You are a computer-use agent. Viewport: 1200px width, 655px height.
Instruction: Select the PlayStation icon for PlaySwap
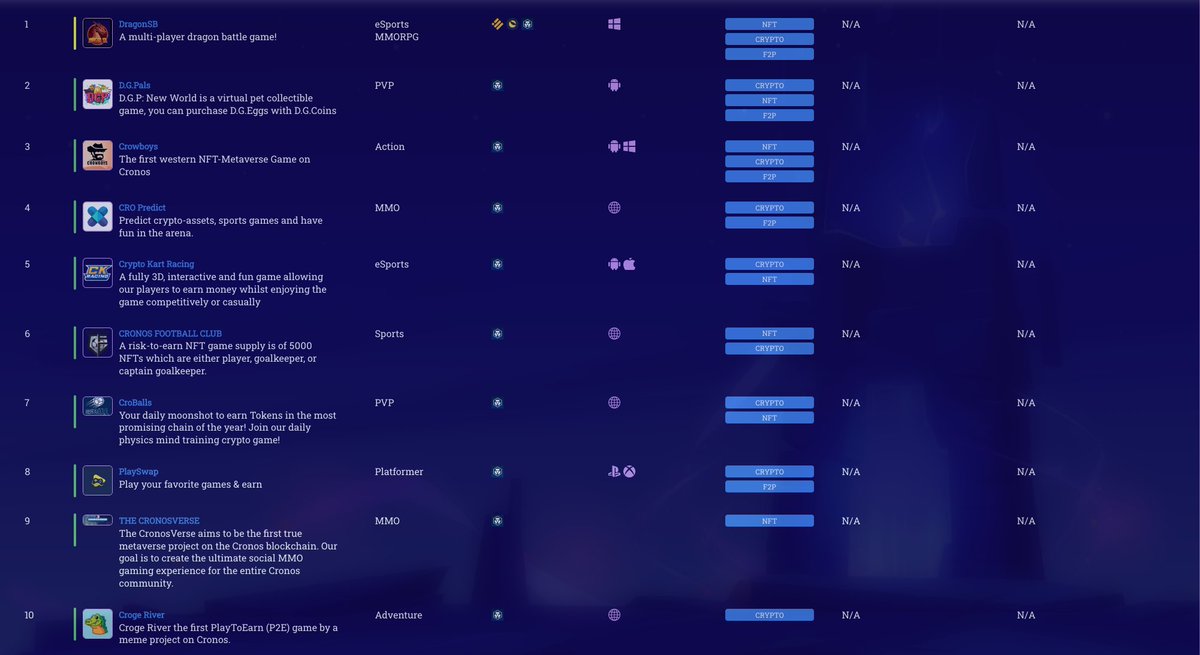coord(614,471)
